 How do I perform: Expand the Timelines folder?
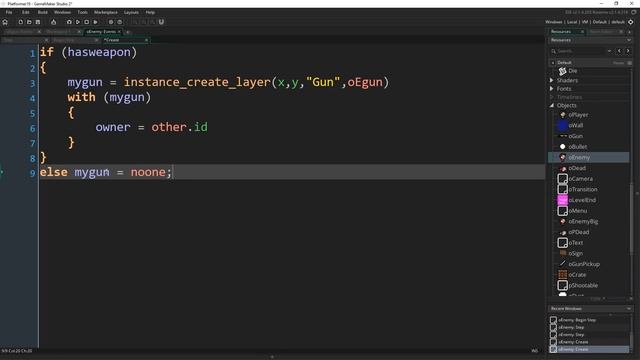[x=552, y=97]
